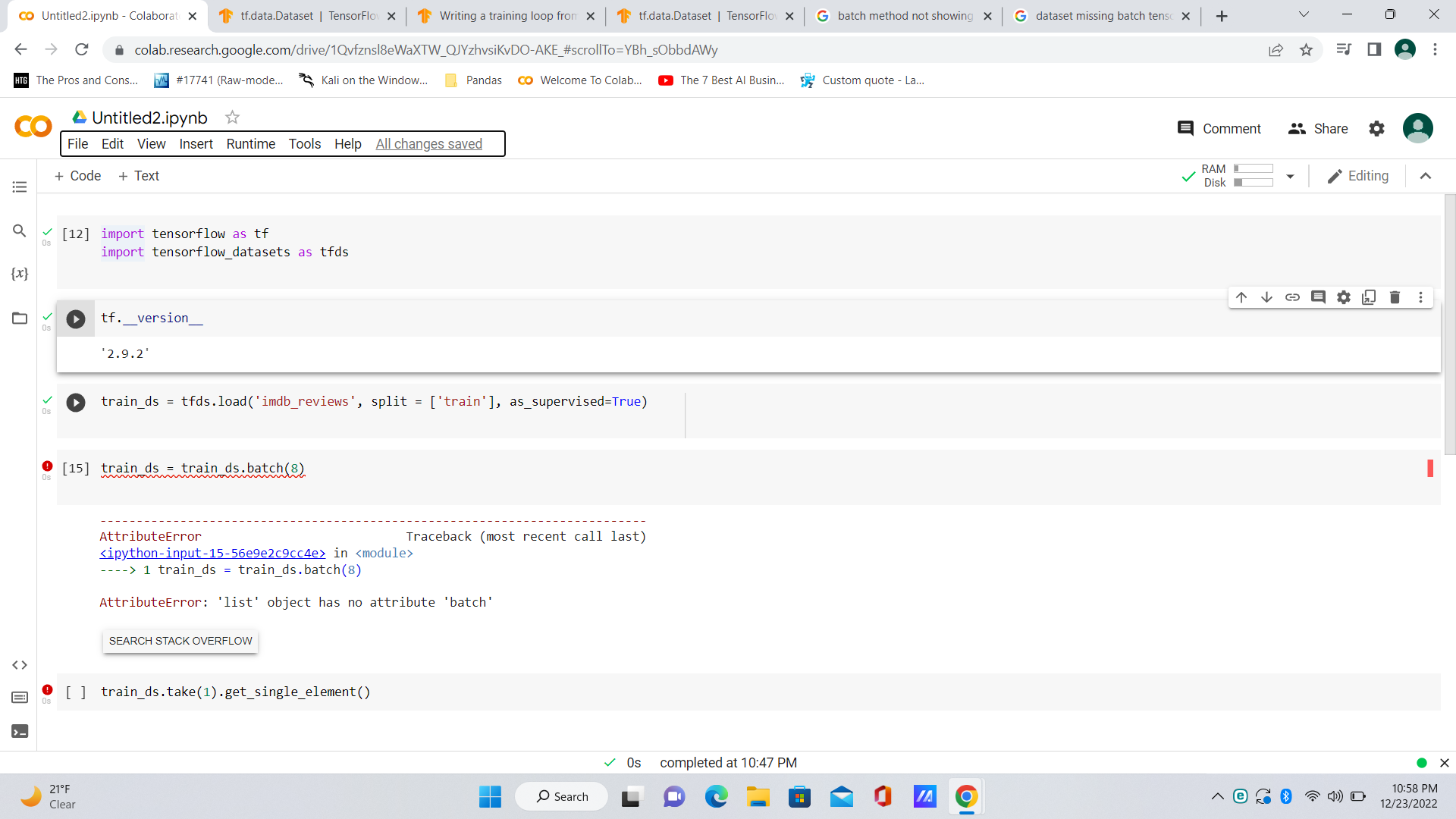Copy link to cell icon
The height and width of the screenshot is (819, 1456).
pos(1292,297)
